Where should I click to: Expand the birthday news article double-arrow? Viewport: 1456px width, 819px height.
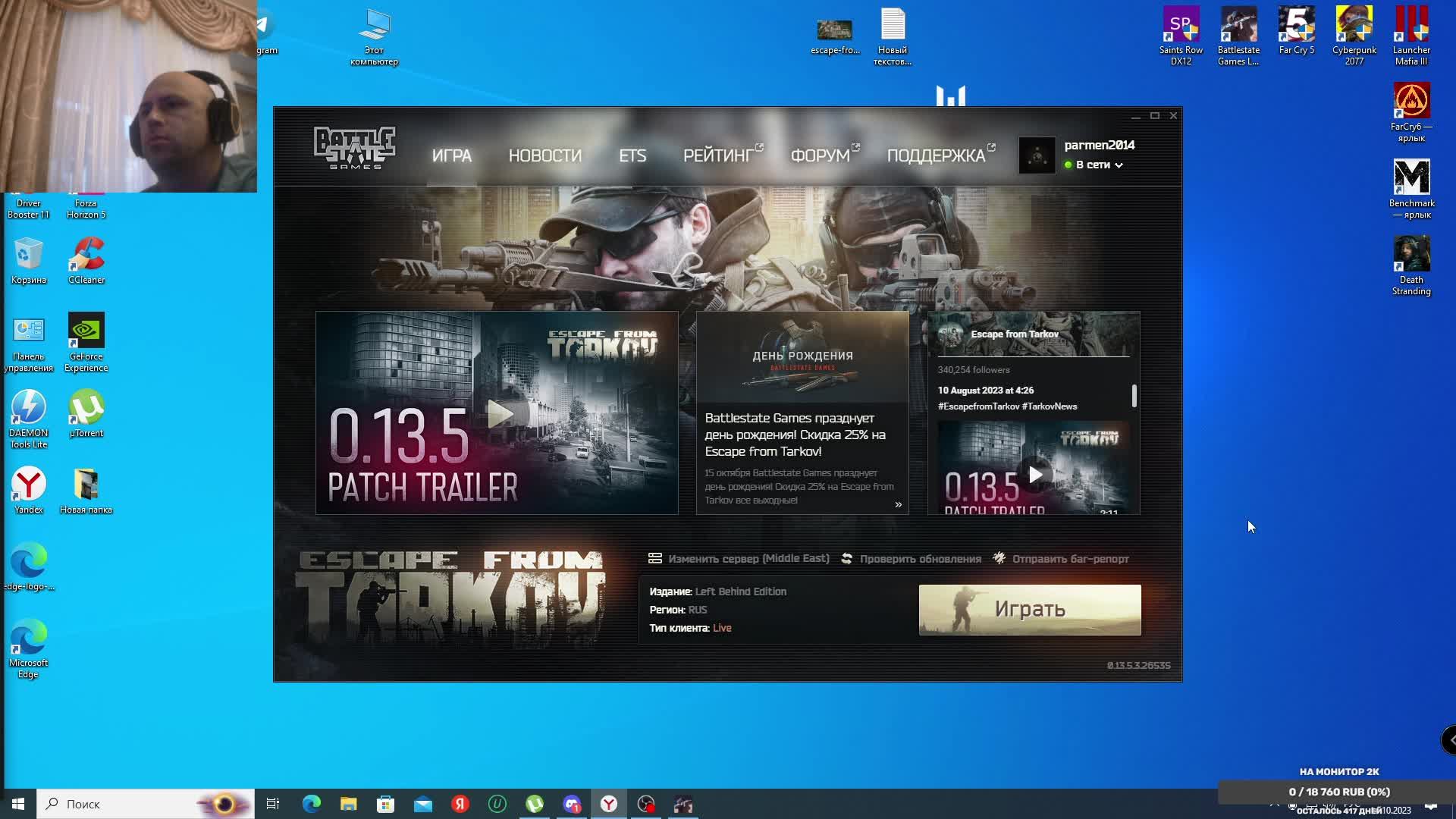[x=898, y=505]
